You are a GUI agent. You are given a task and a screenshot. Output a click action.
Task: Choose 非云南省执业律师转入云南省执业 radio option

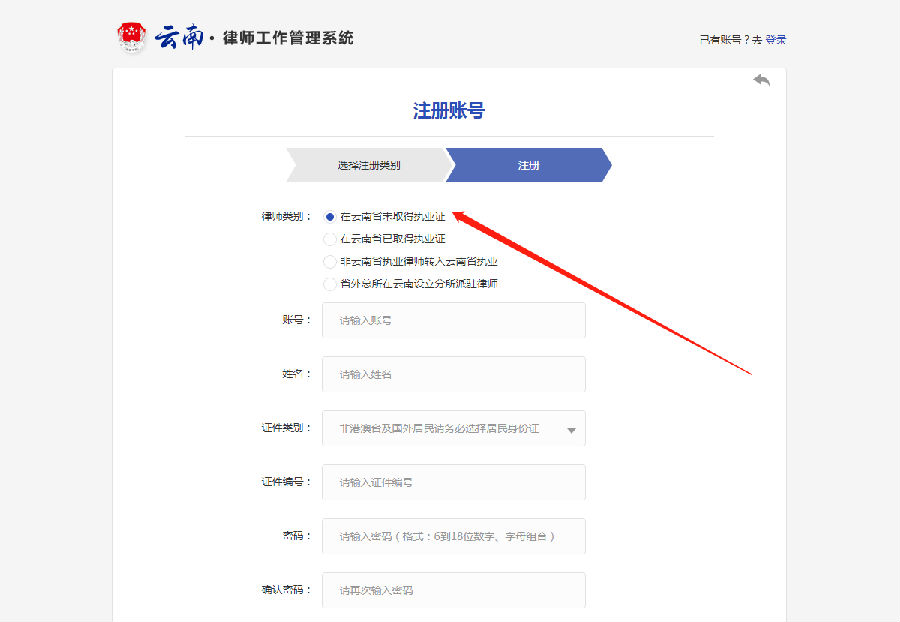click(331, 262)
